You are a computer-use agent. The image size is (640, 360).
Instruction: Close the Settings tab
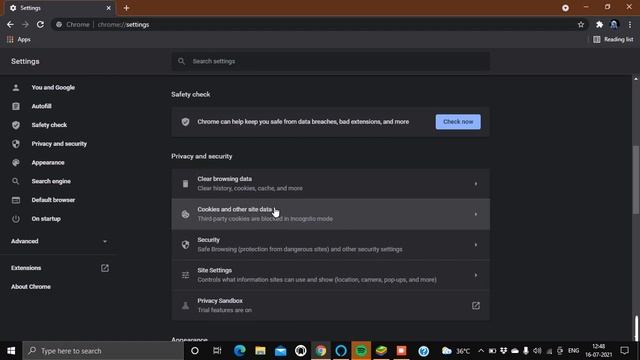pyautogui.click(x=108, y=8)
